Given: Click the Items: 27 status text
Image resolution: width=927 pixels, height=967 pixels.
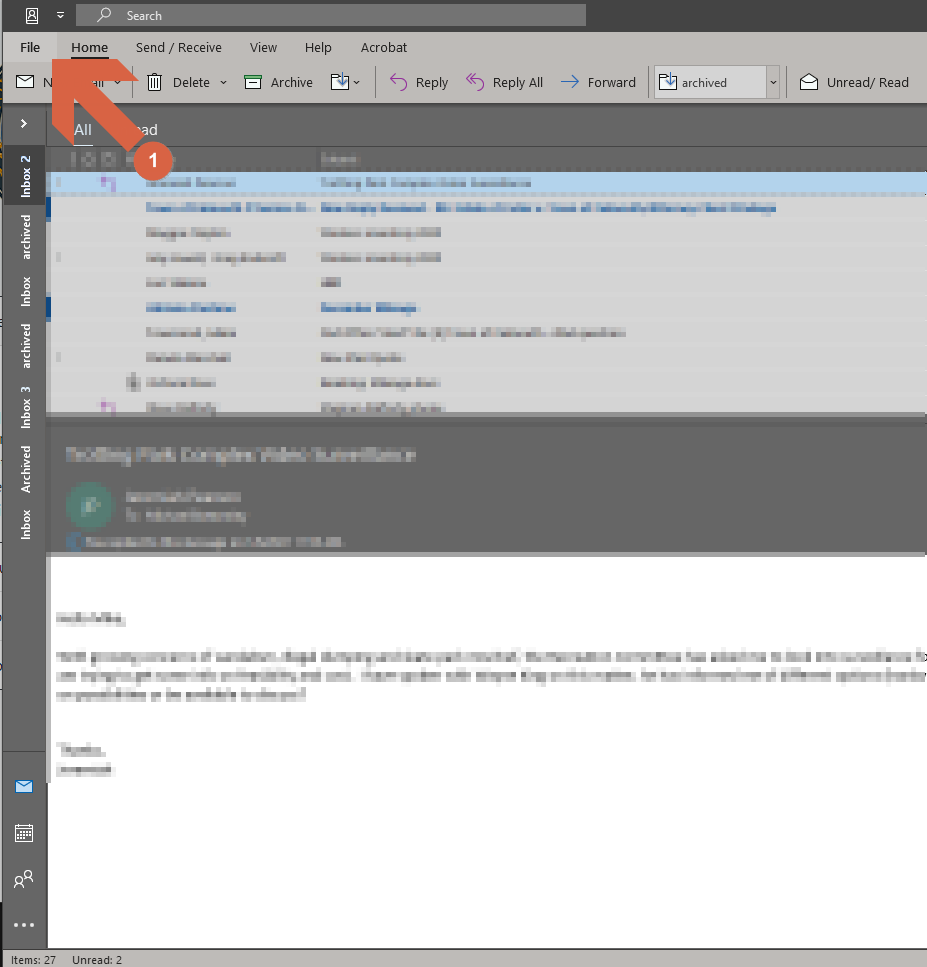Looking at the screenshot, I should pyautogui.click(x=33, y=960).
